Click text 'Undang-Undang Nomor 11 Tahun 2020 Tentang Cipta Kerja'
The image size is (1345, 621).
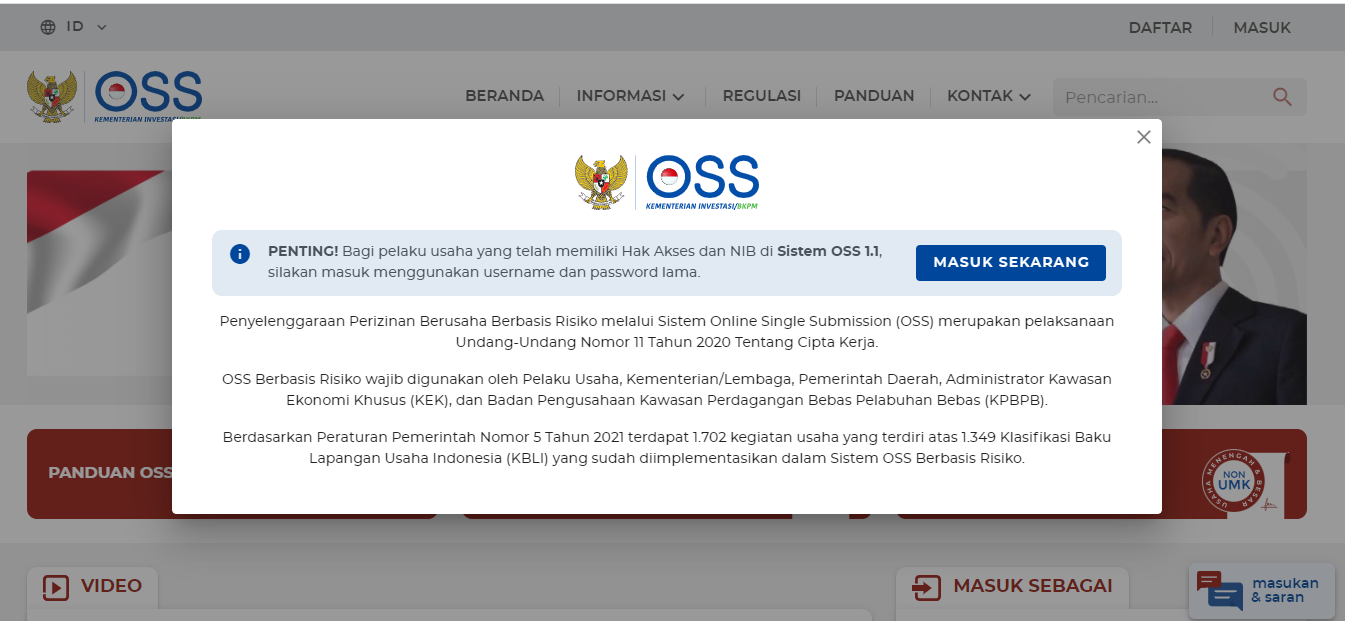(x=666, y=342)
